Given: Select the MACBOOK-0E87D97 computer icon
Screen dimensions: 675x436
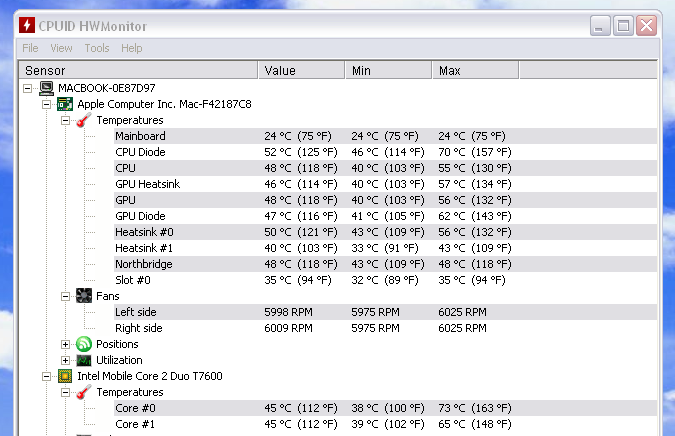Looking at the screenshot, I should pos(46,88).
